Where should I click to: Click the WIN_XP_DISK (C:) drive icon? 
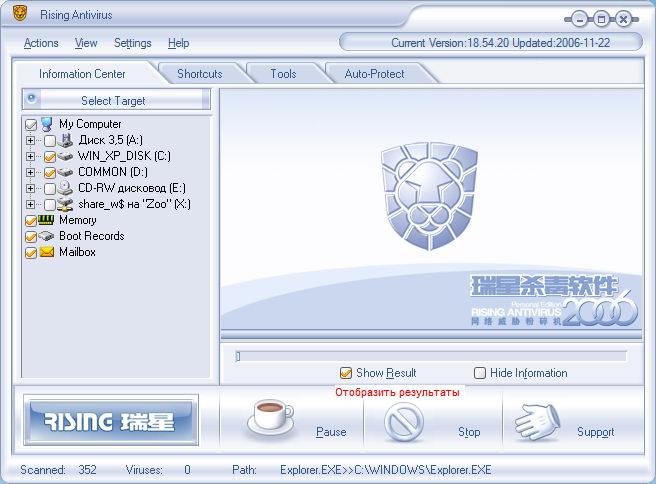[x=65, y=156]
